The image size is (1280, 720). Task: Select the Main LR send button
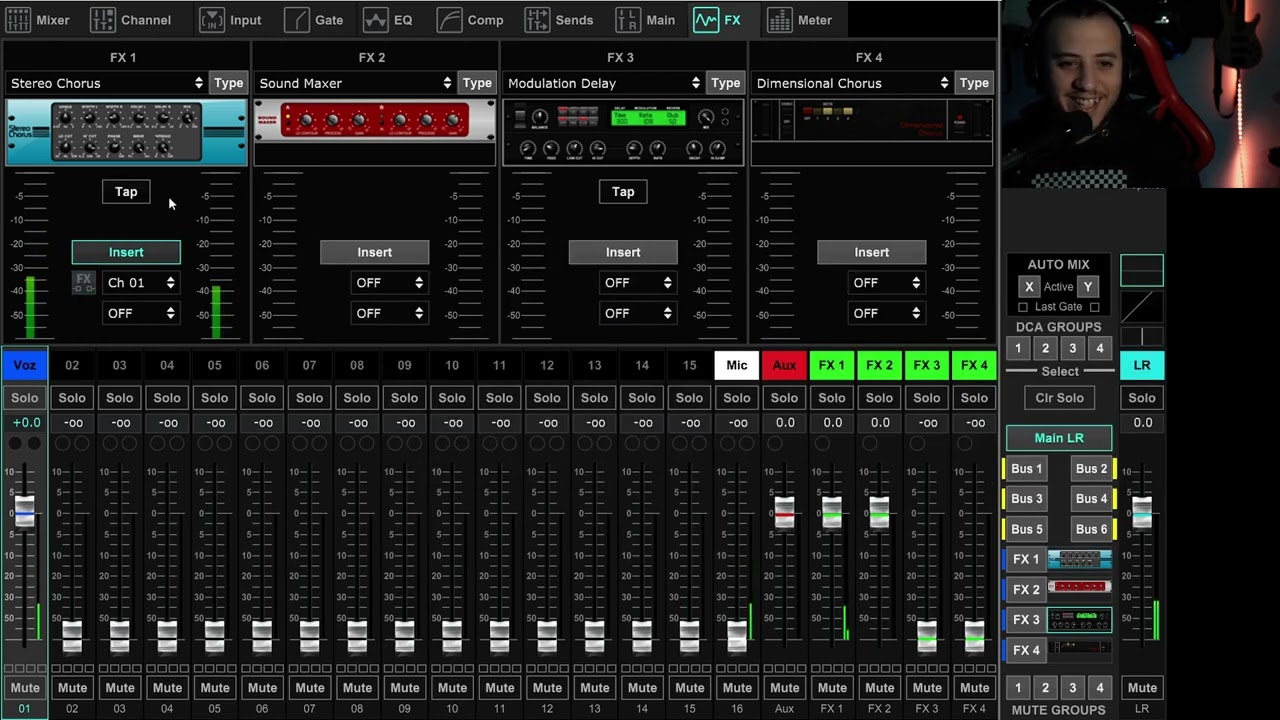[1059, 438]
